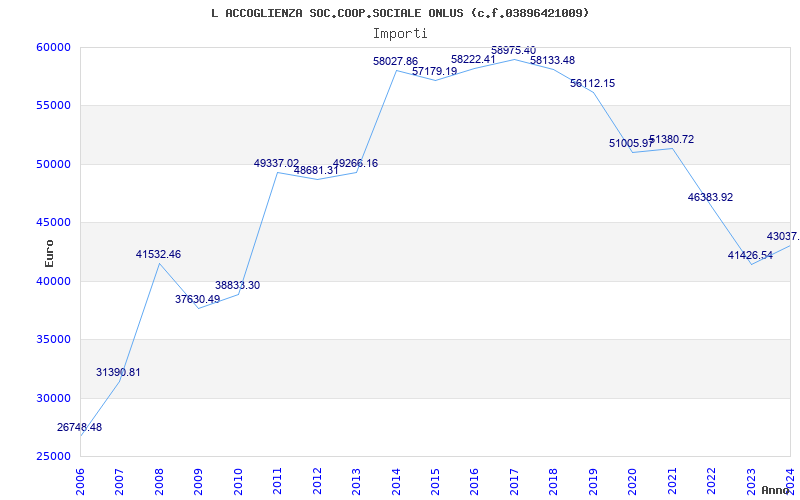Click x-axis year 2017

514,482
